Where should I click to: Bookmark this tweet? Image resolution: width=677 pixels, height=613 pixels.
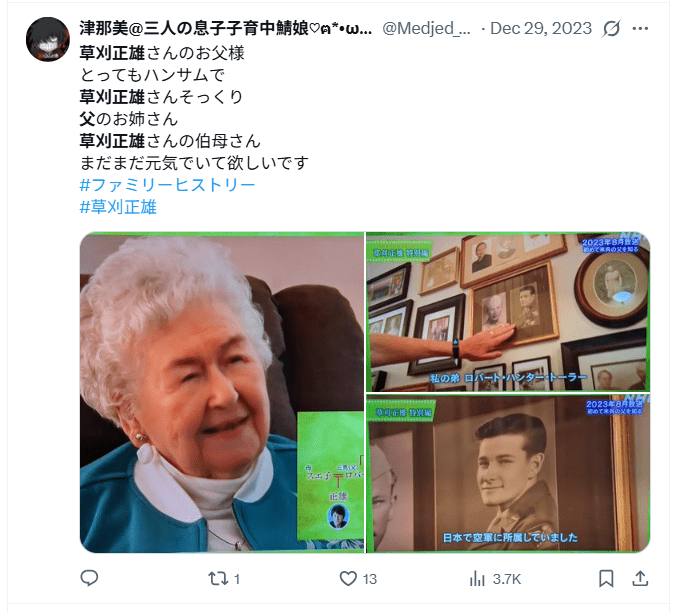tap(606, 578)
